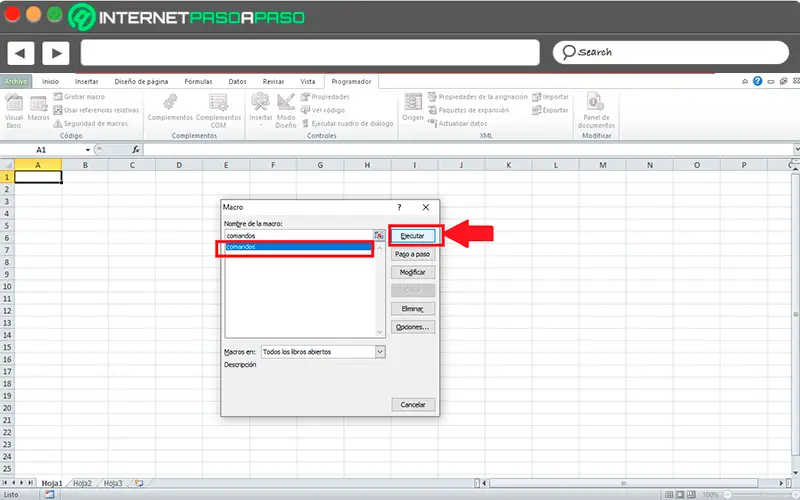The image size is (800, 500).
Task: Switch to the Hoja3 sheet tab
Action: point(113,483)
